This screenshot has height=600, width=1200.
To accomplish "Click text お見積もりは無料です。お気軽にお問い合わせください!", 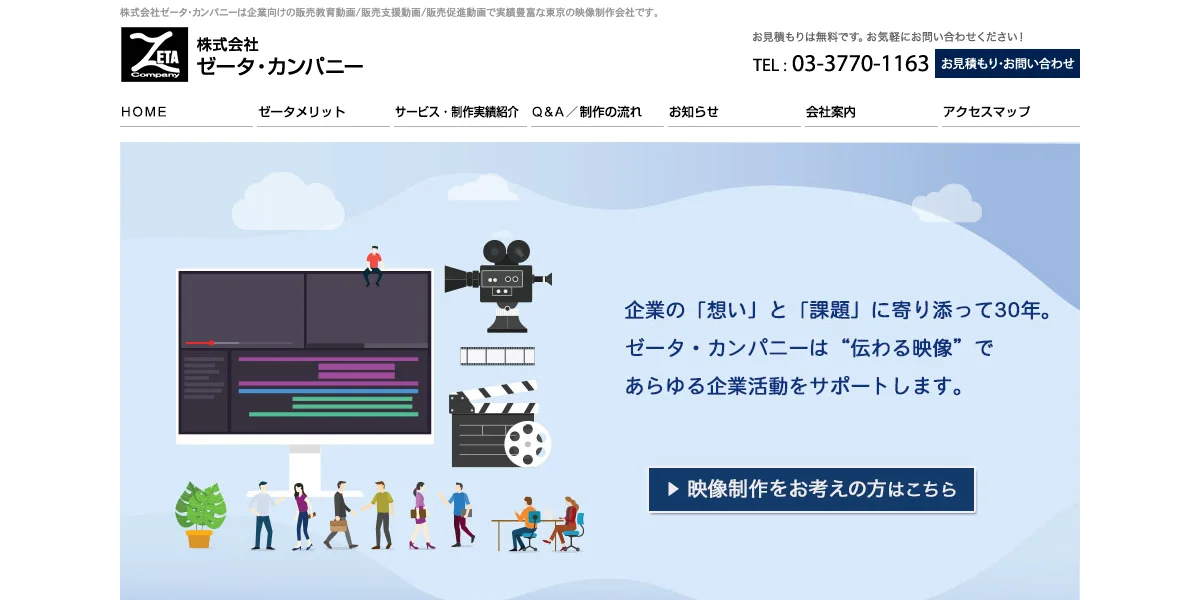I will pos(888,37).
